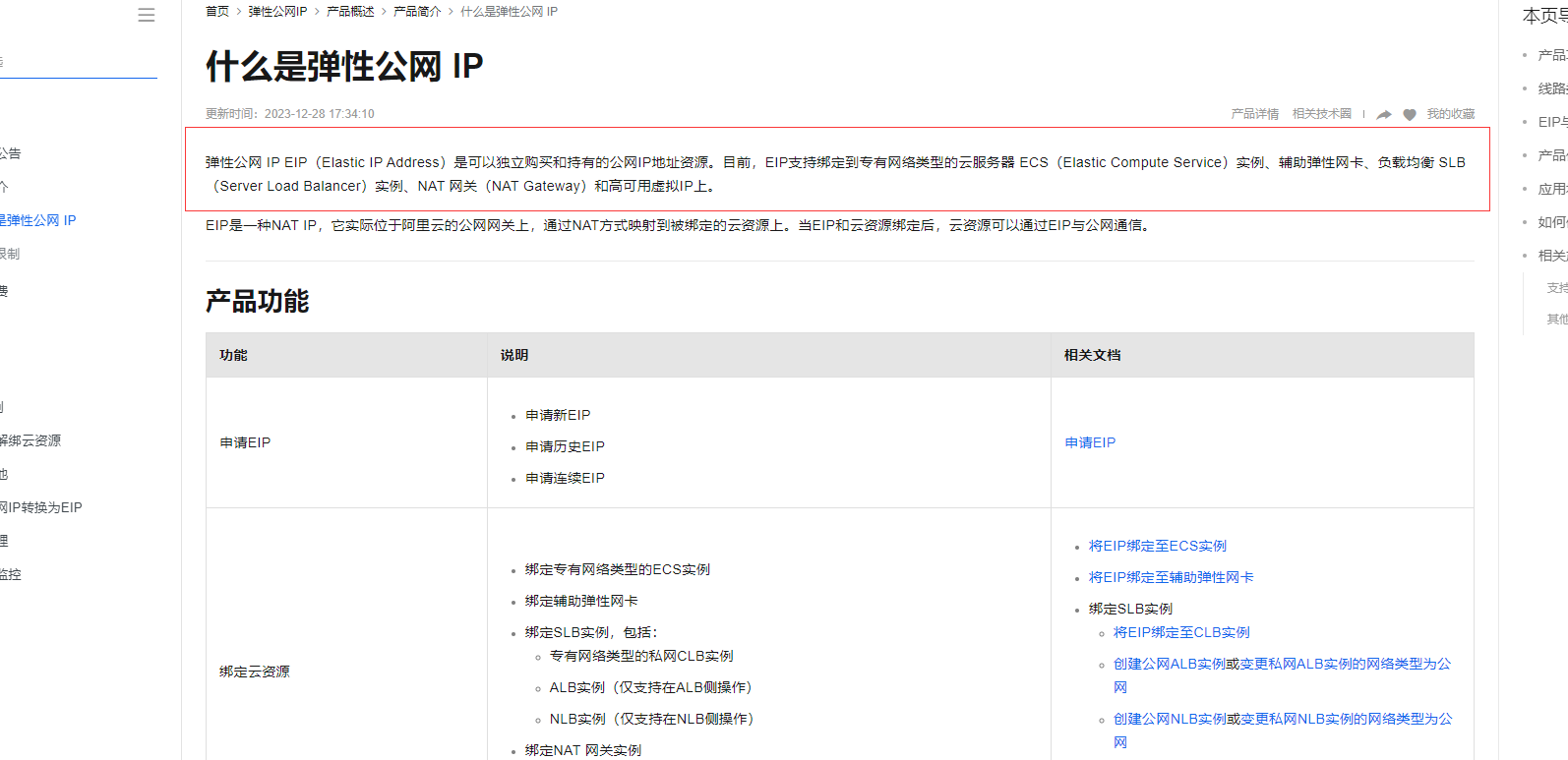The height and width of the screenshot is (760, 1568).
Task: Click the 产品功能 section heading
Action: tap(258, 301)
